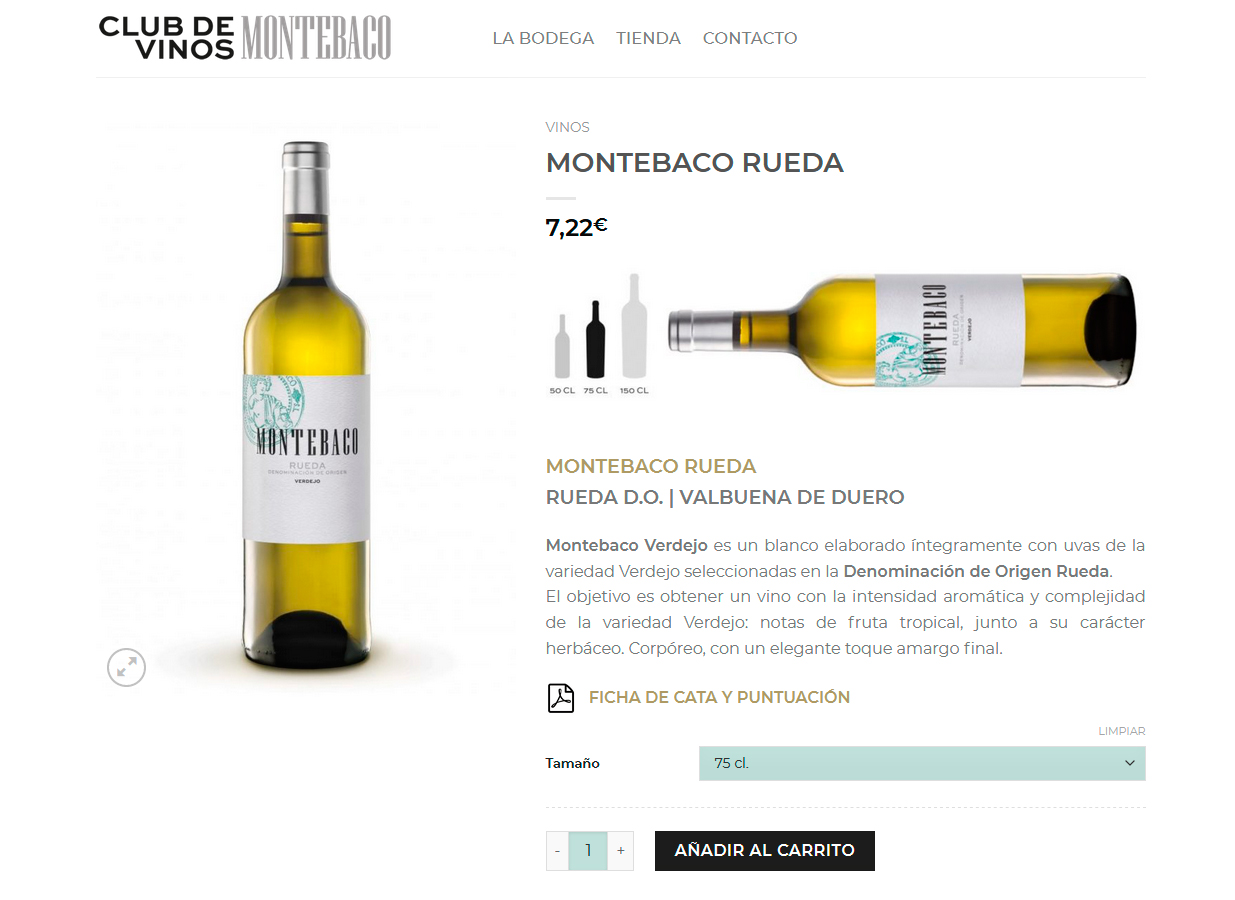Click the Limpiar link to clear selection
1235x900 pixels.
click(1122, 731)
